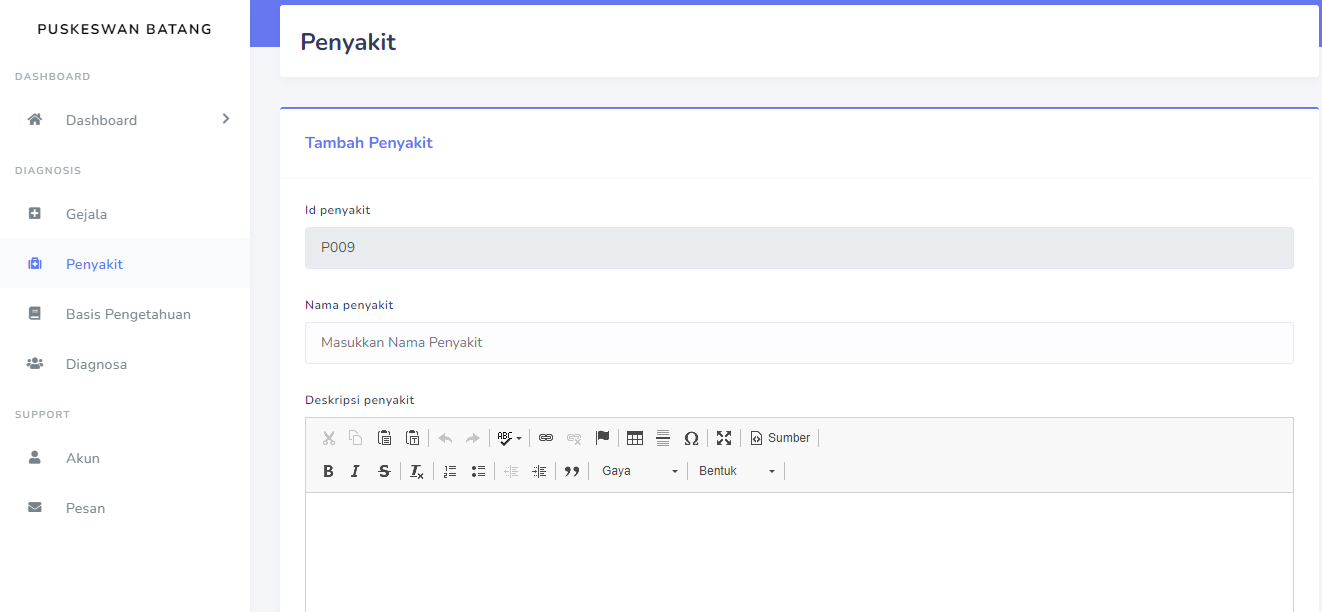Open the Bentuk format dropdown
The width and height of the screenshot is (1322, 612).
tap(736, 470)
